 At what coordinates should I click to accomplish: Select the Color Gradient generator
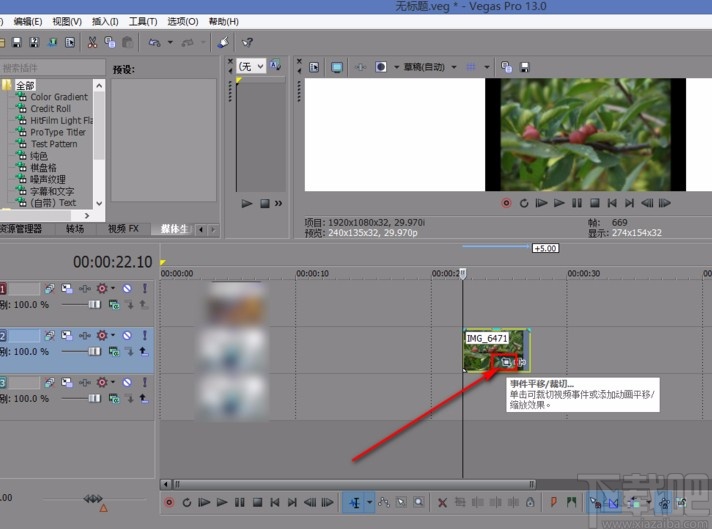coord(58,97)
